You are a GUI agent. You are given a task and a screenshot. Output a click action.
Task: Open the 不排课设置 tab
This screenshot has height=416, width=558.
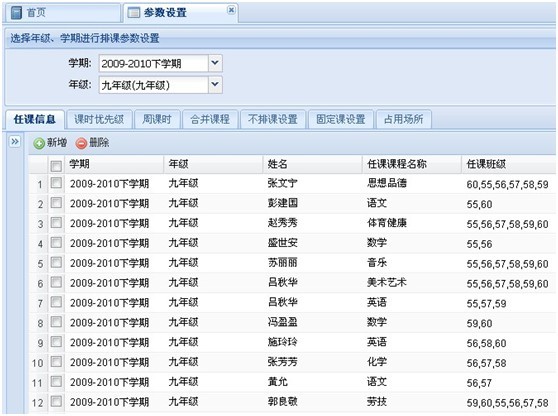tap(273, 119)
